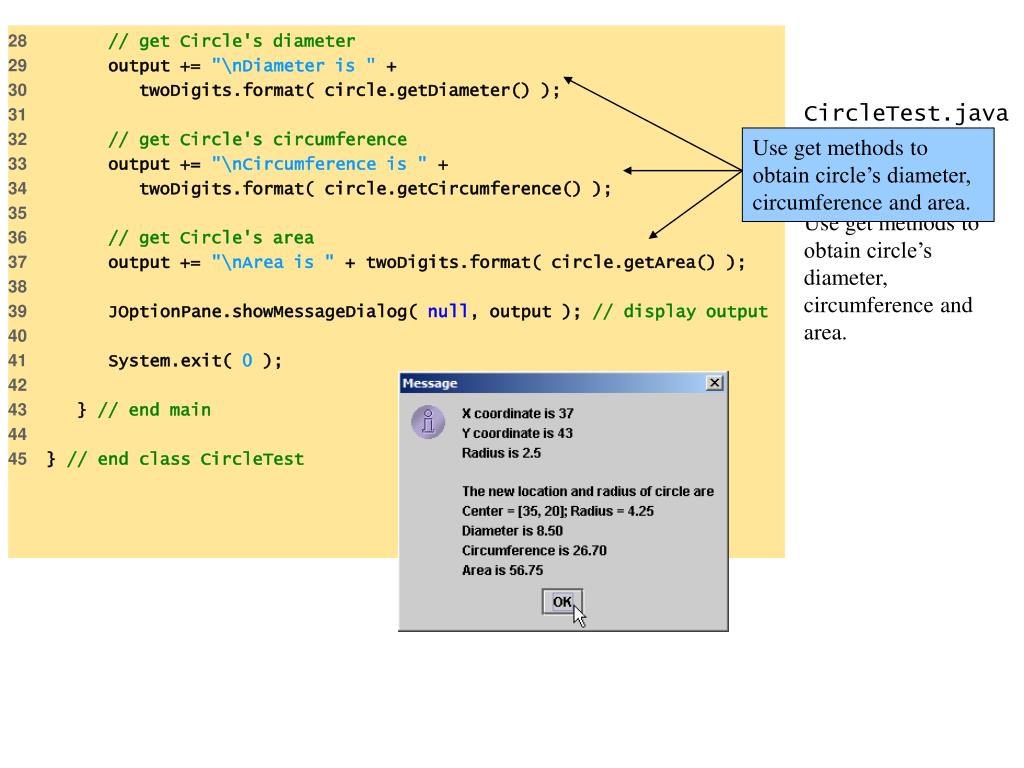The width and height of the screenshot is (1024, 768).
Task: Click 'Y coordinate is 43' text
Action: pyautogui.click(x=517, y=433)
